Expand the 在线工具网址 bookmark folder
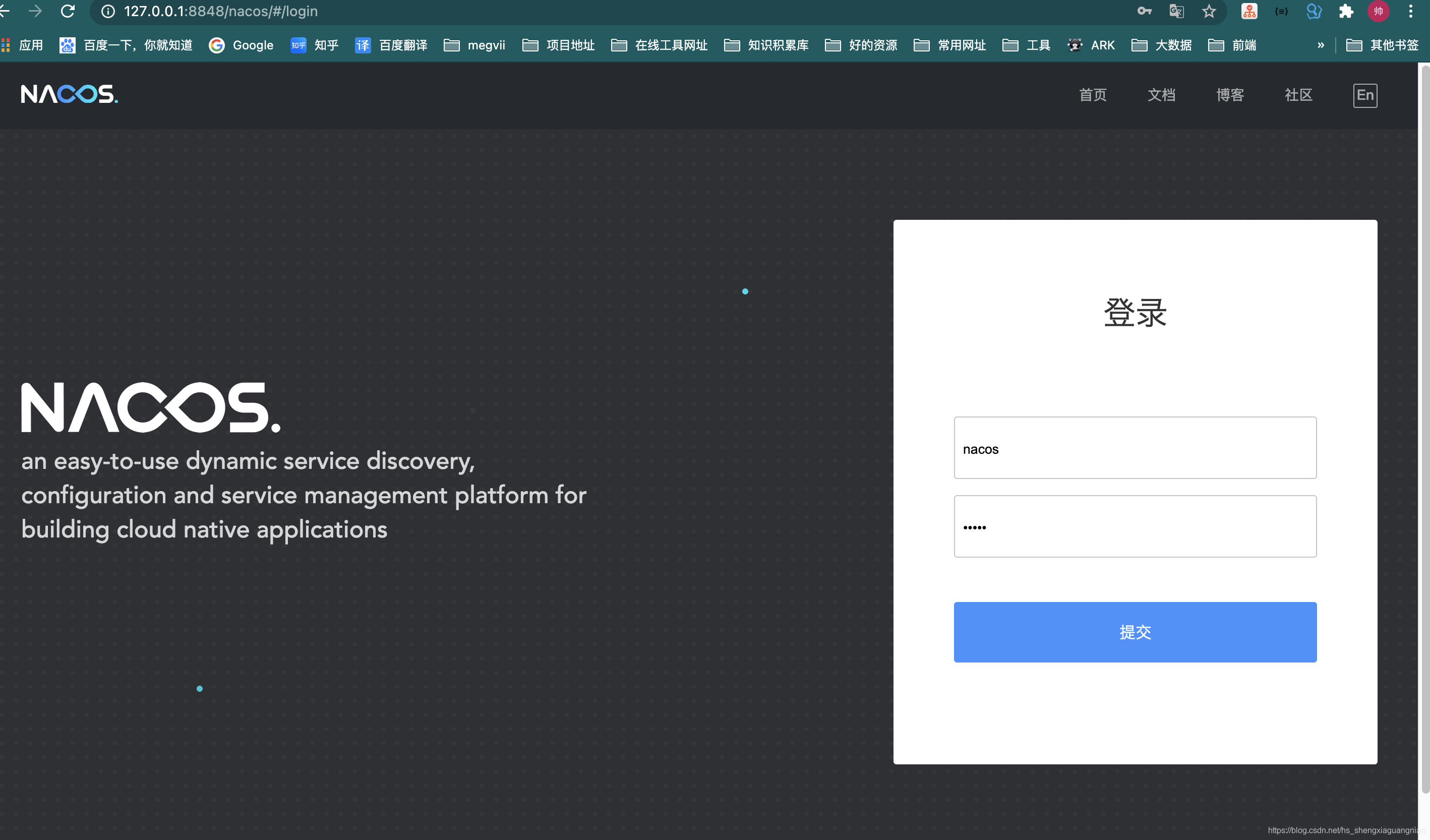 tap(660, 45)
